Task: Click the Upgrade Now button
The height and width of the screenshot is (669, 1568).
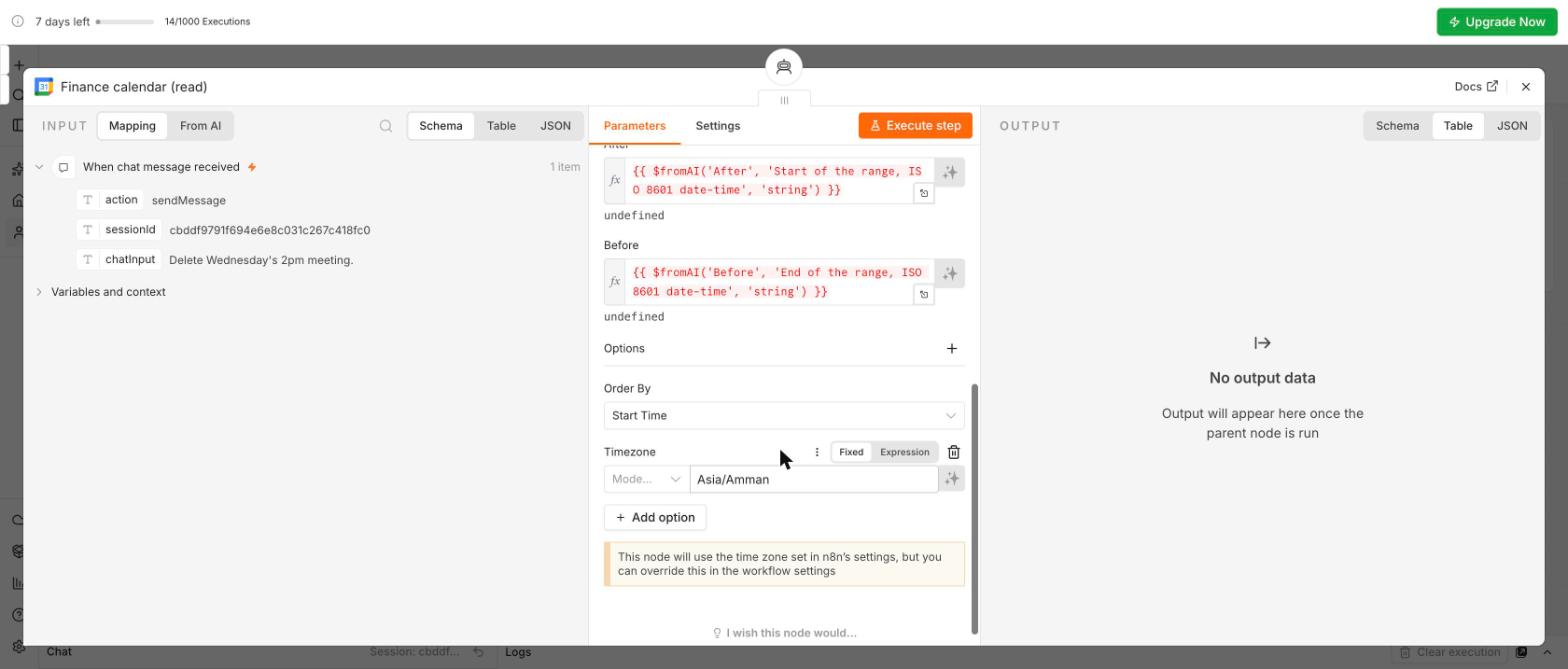Action: [x=1497, y=22]
